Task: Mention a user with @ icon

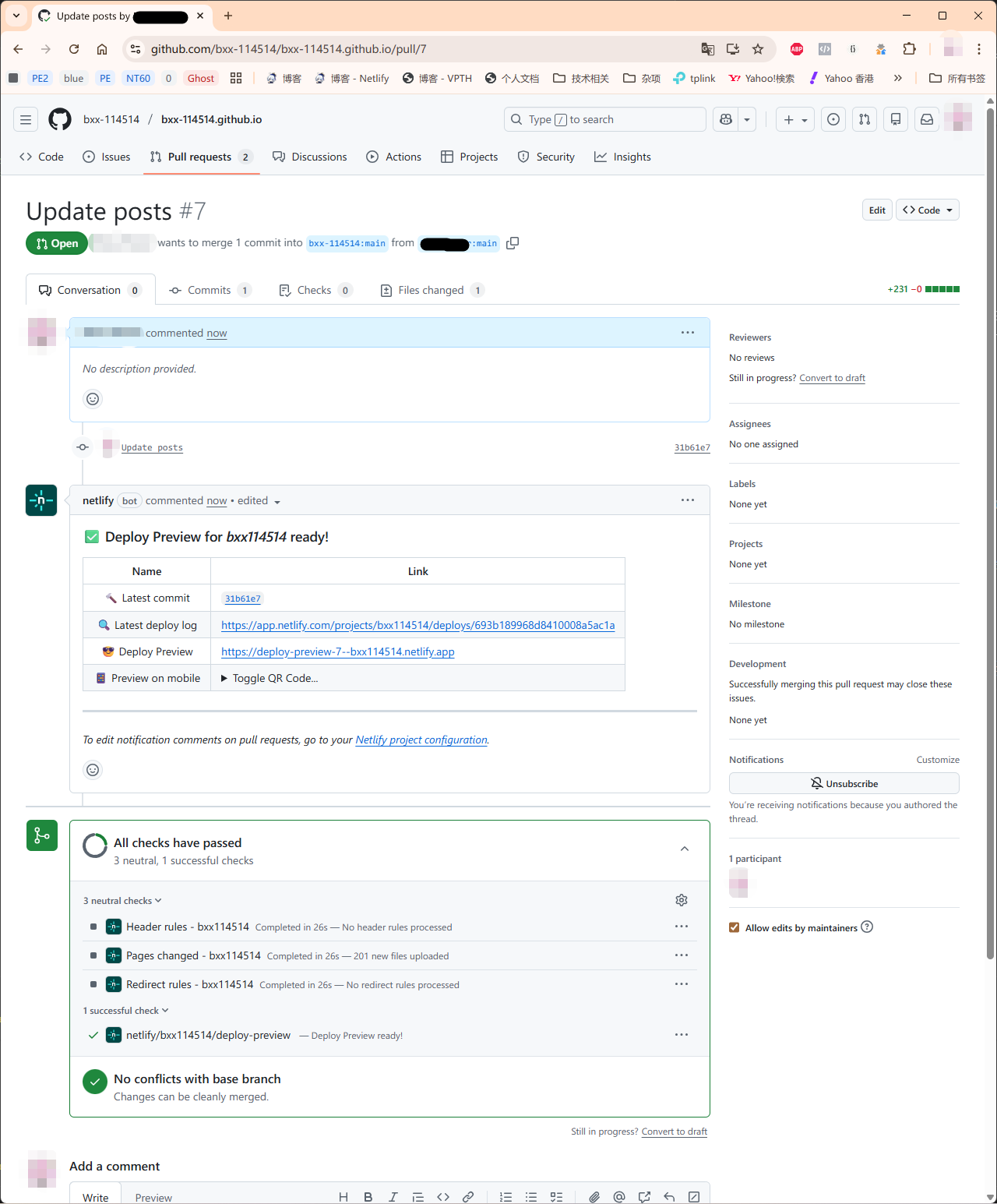Action: tap(619, 1197)
